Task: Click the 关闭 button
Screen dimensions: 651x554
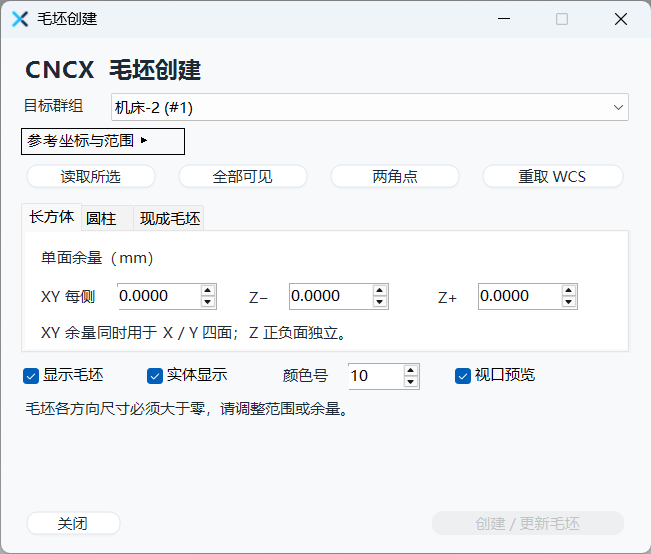Action: click(73, 523)
